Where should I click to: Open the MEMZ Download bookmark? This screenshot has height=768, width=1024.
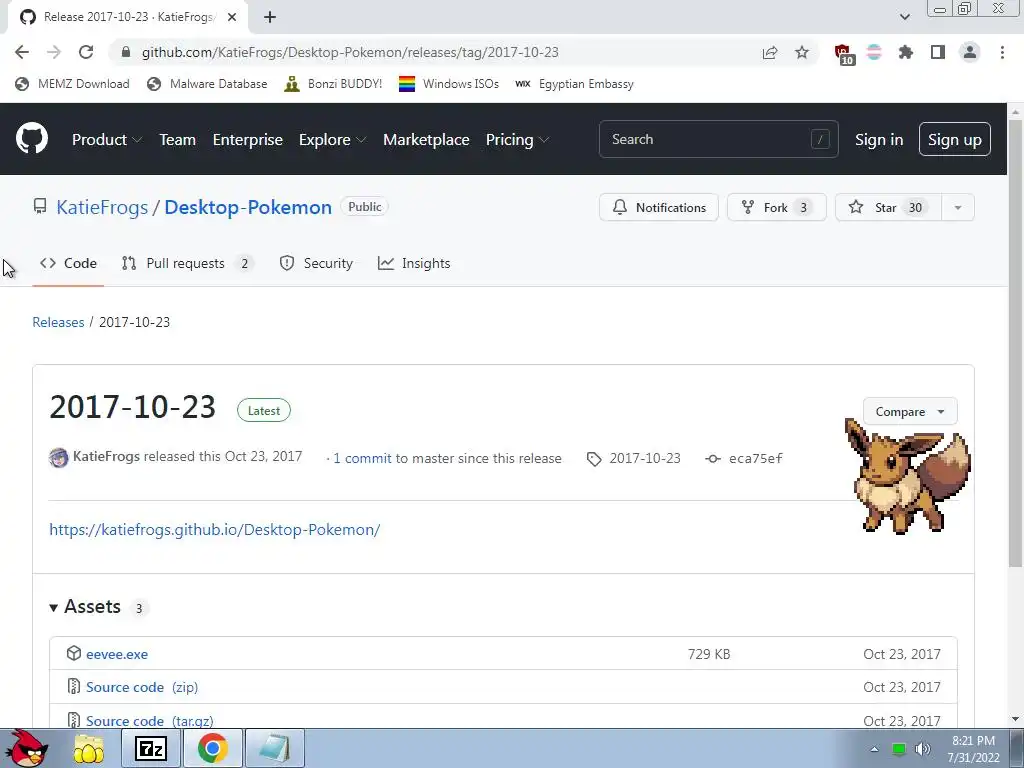(72, 84)
